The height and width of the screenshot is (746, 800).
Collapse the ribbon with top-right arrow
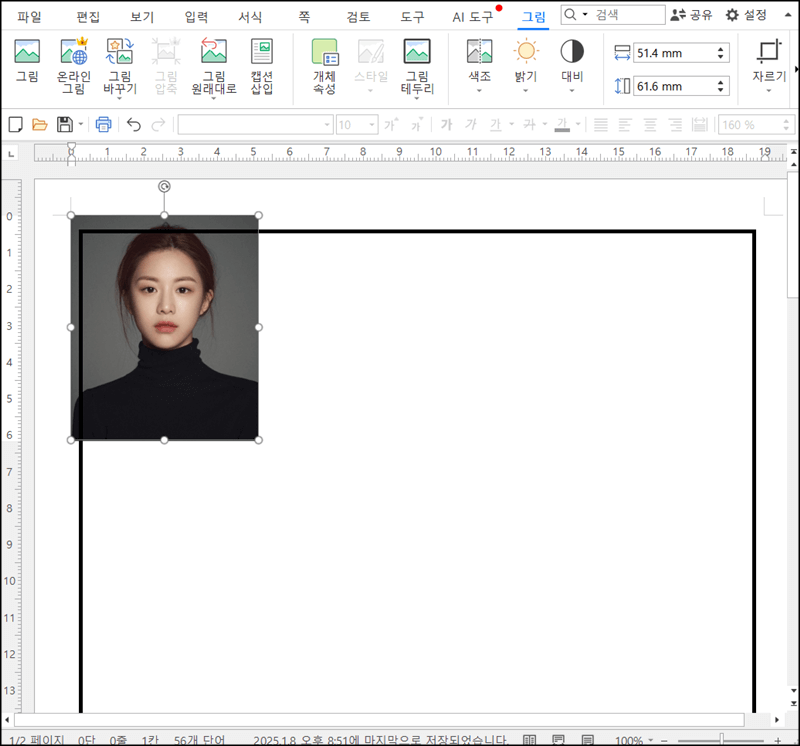788,15
